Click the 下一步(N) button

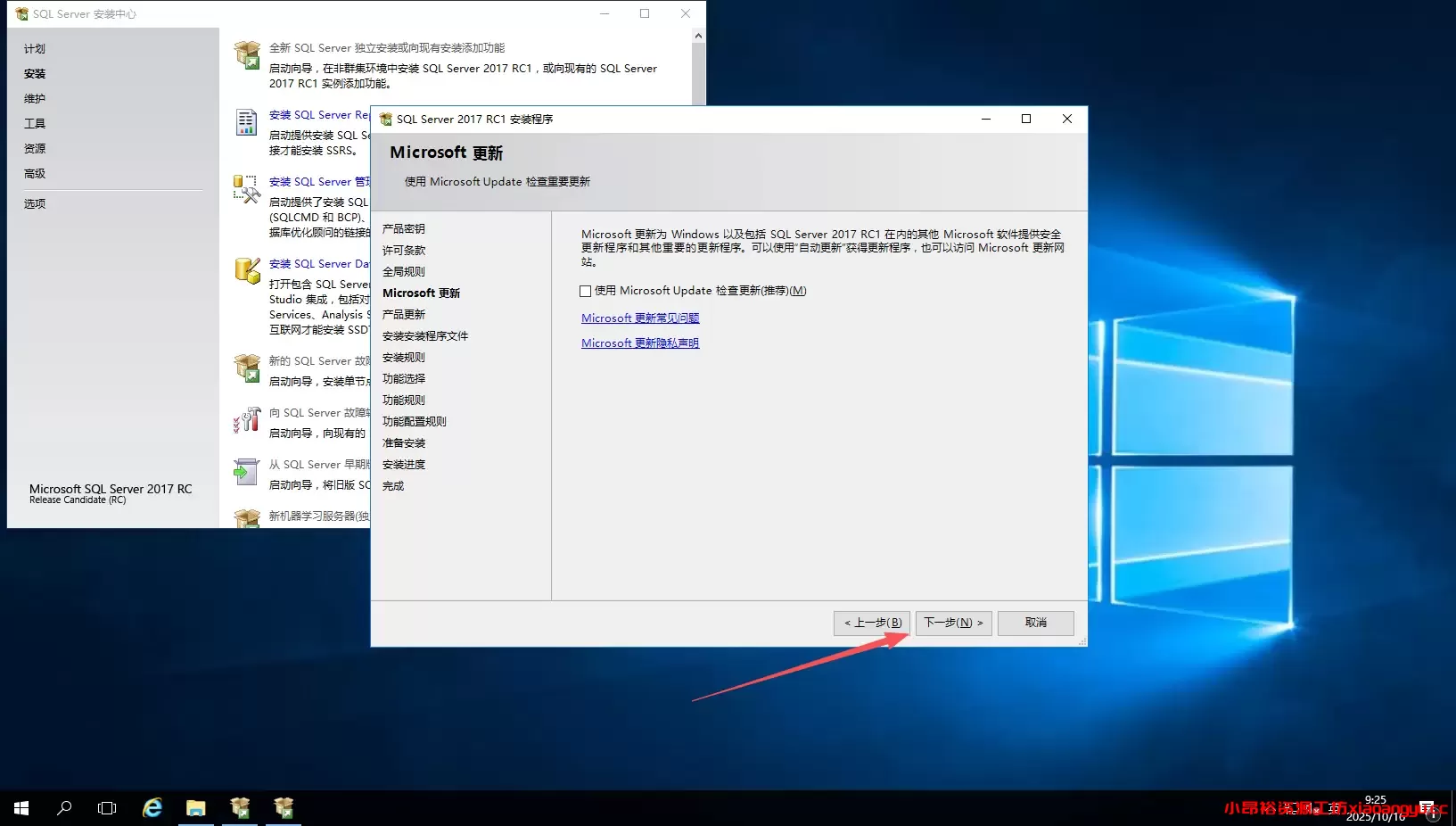pyautogui.click(x=953, y=623)
